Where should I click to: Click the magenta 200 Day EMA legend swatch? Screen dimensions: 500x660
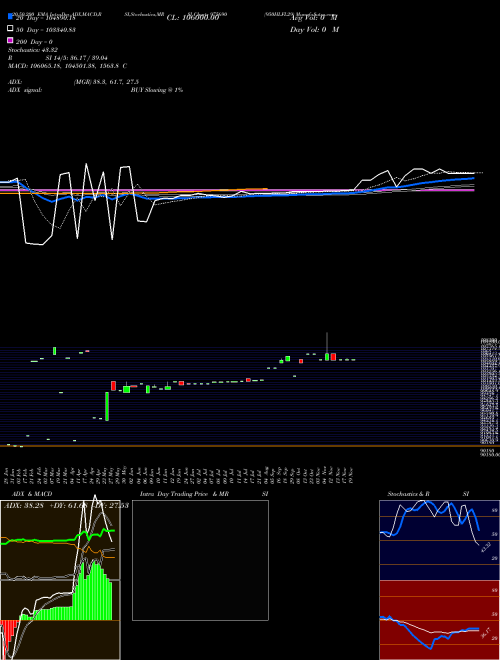click(10, 40)
